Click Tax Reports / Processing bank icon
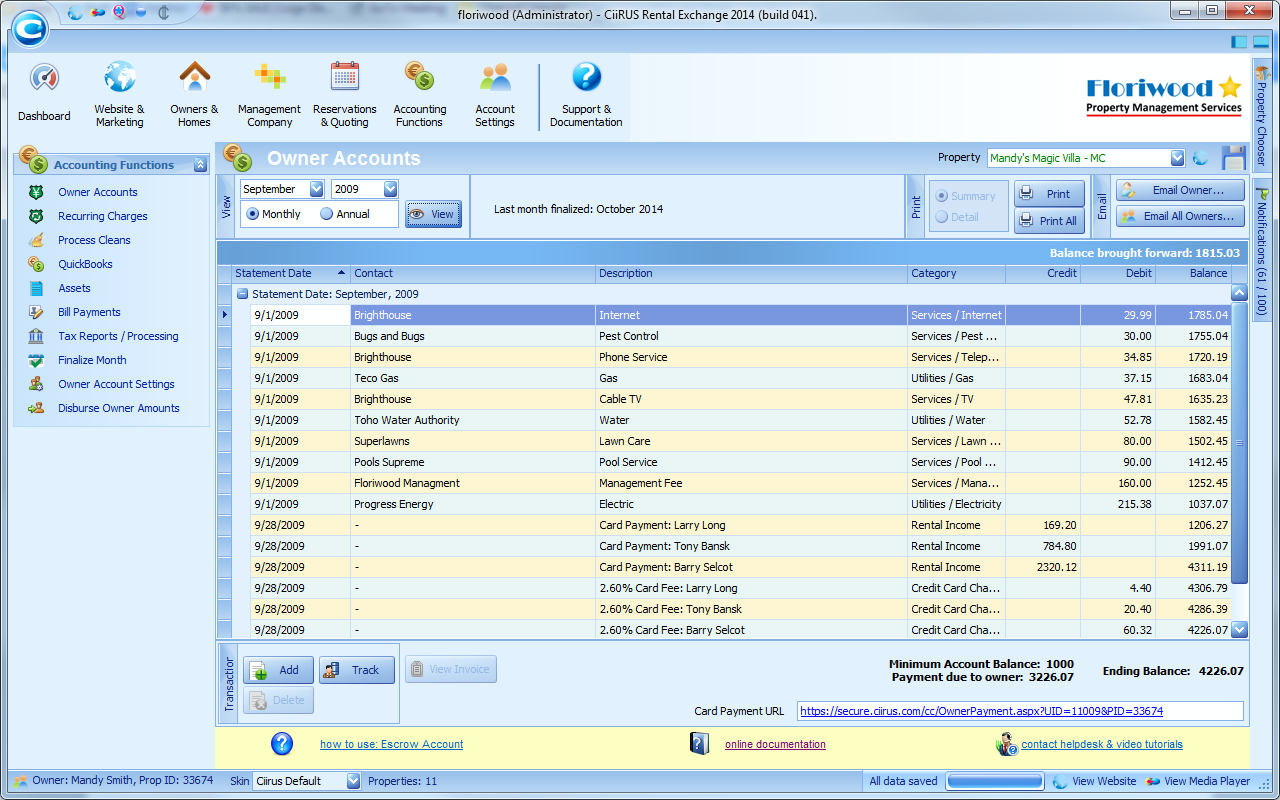 coord(37,336)
